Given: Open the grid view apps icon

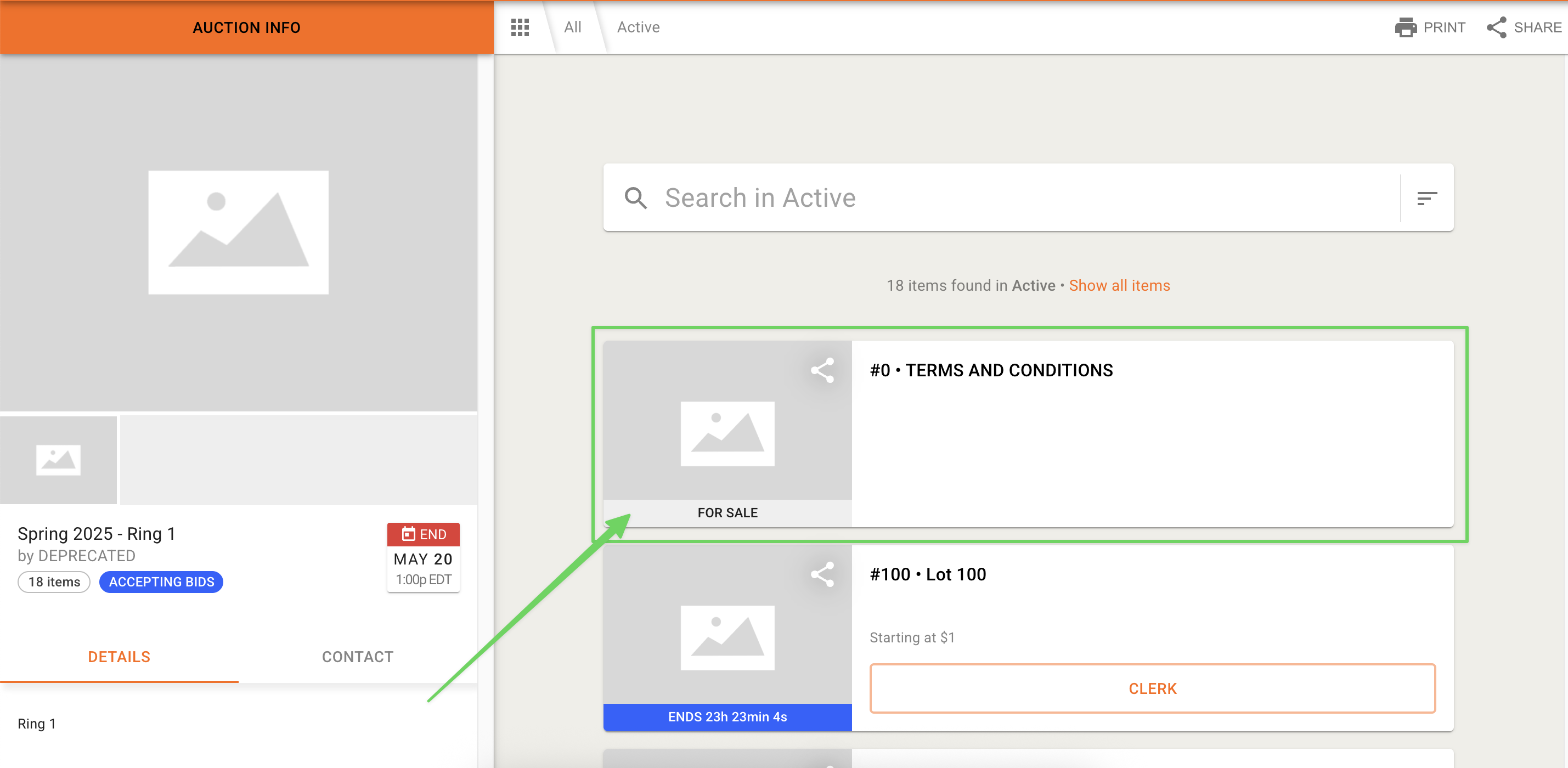Looking at the screenshot, I should point(520,27).
